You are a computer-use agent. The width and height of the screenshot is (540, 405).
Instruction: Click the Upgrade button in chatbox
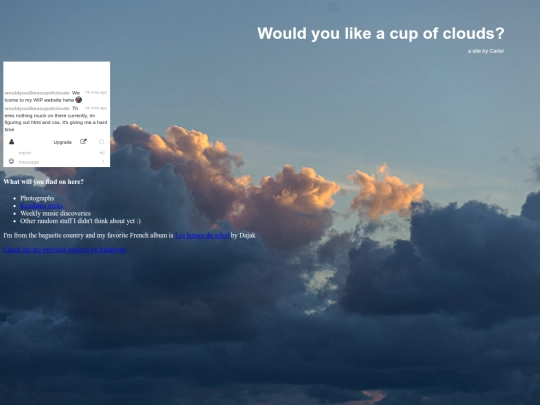pyautogui.click(x=63, y=142)
